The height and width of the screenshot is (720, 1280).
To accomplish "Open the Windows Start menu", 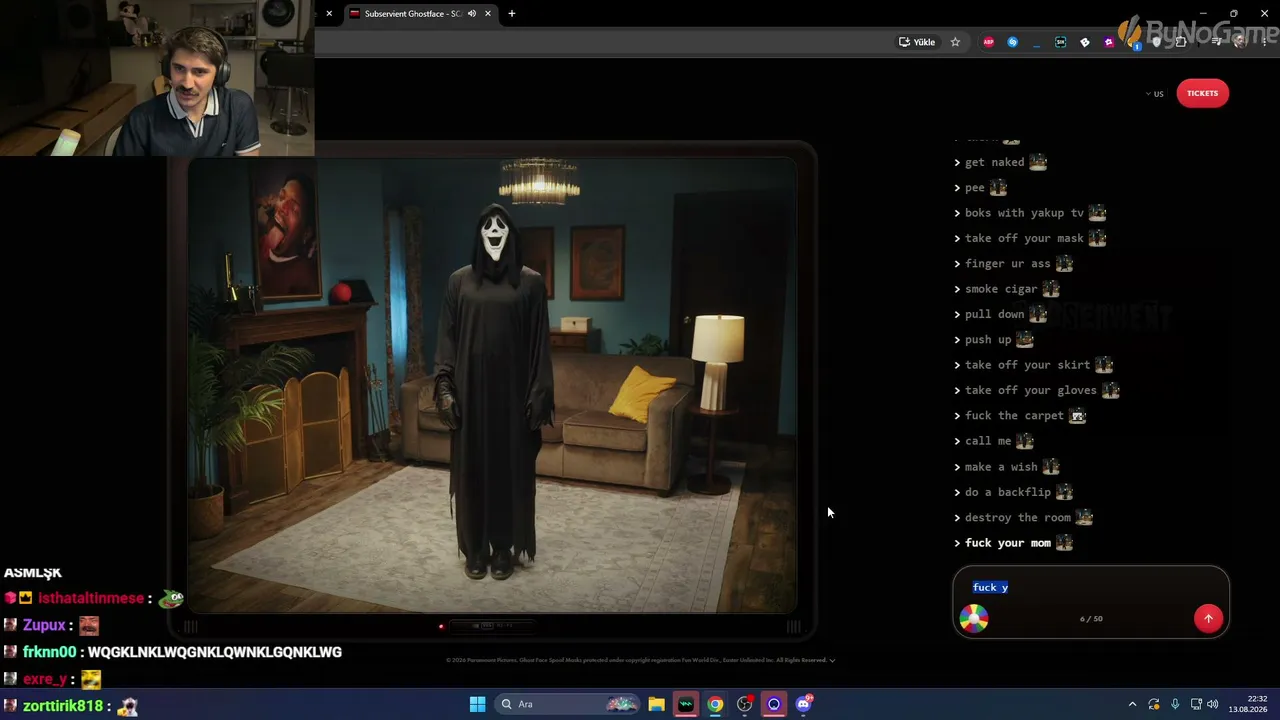I will pos(477,704).
